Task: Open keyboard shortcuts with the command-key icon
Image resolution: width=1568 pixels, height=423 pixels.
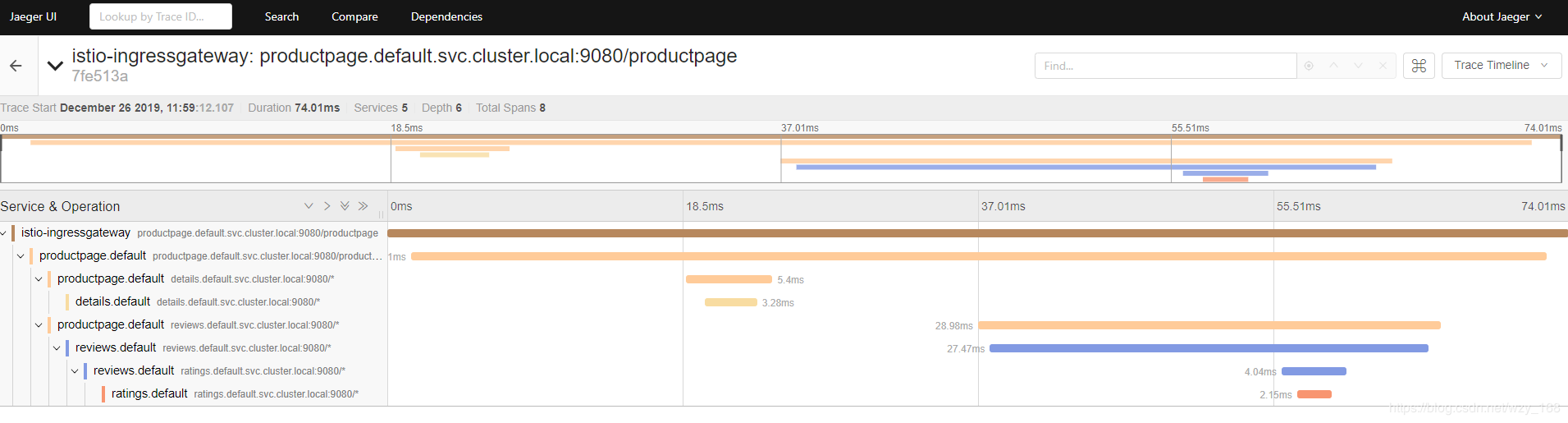Action: click(x=1419, y=66)
